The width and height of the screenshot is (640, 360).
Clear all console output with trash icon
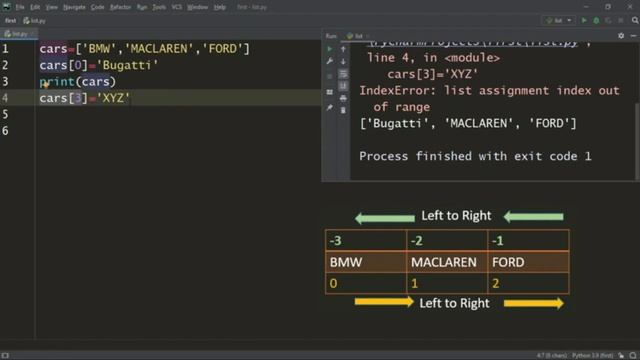[x=343, y=110]
